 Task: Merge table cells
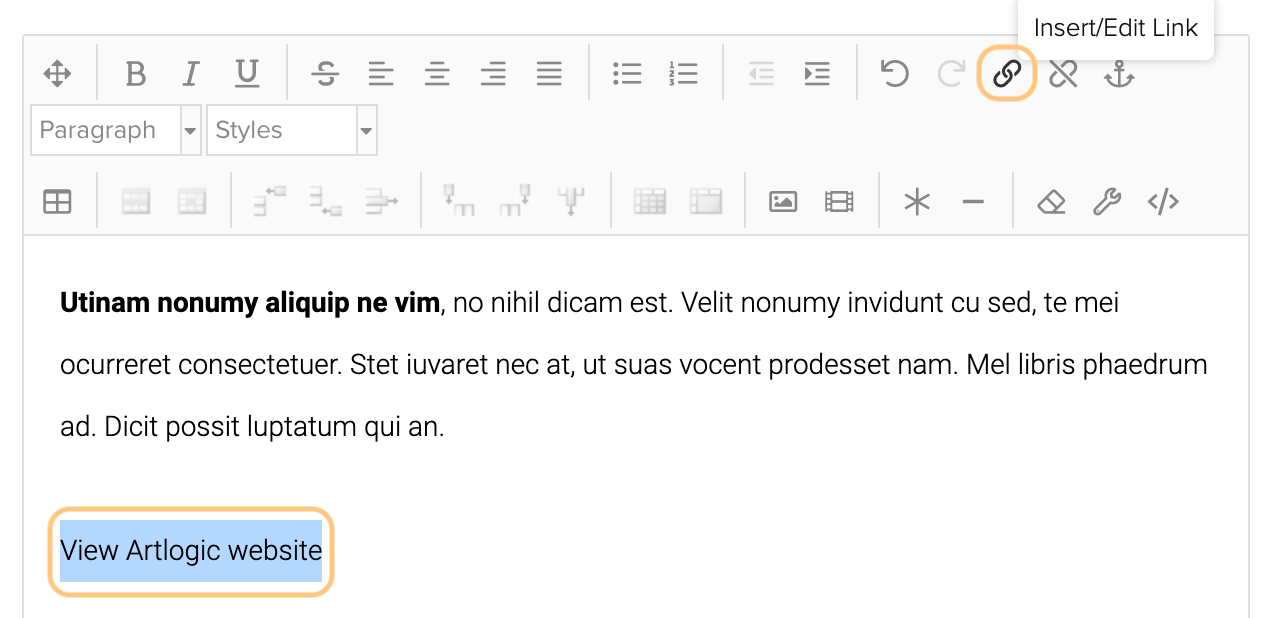(705, 202)
